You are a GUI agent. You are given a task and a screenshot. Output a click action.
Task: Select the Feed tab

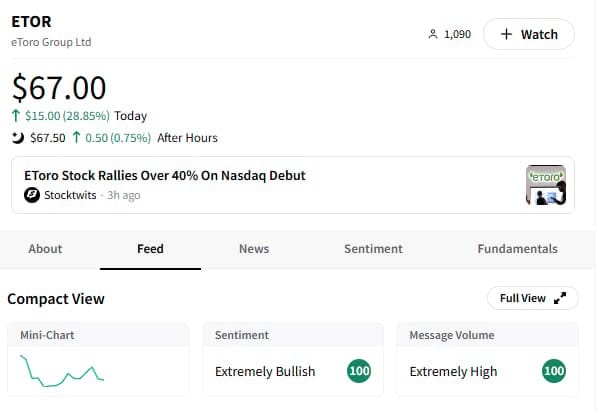[150, 249]
